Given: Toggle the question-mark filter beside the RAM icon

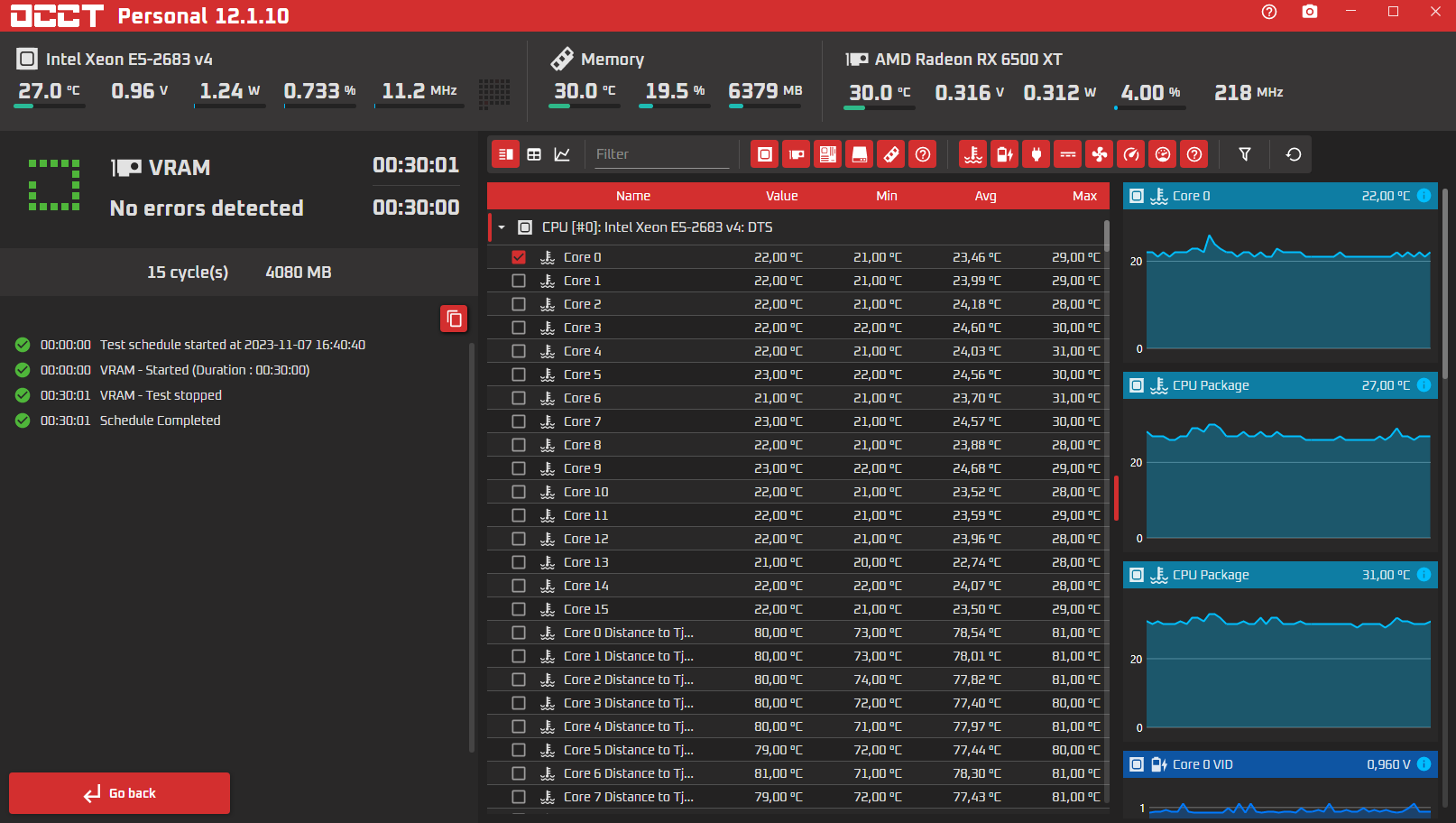Looking at the screenshot, I should [x=923, y=154].
